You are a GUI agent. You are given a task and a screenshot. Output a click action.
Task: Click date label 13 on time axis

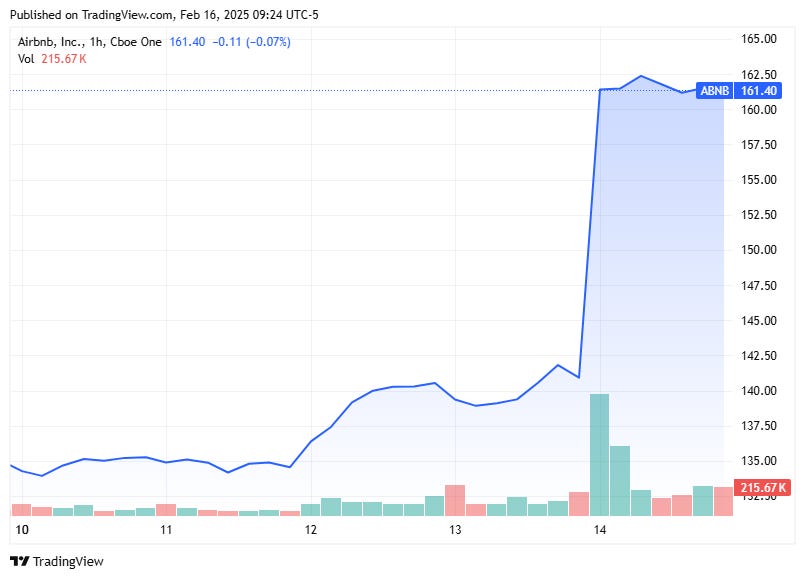455,530
